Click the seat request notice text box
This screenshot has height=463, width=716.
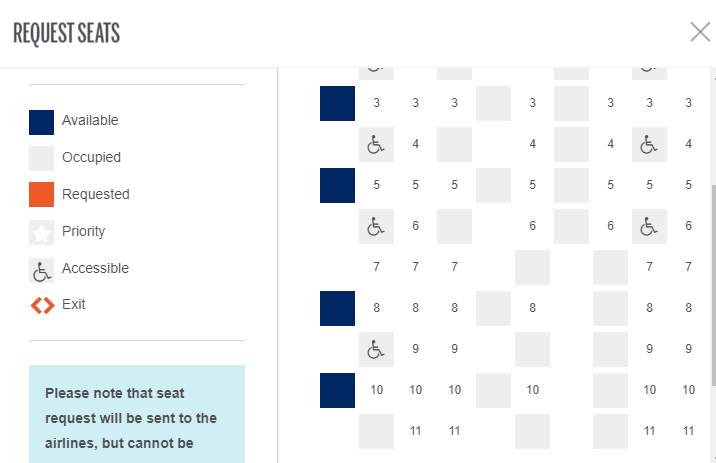(x=137, y=417)
